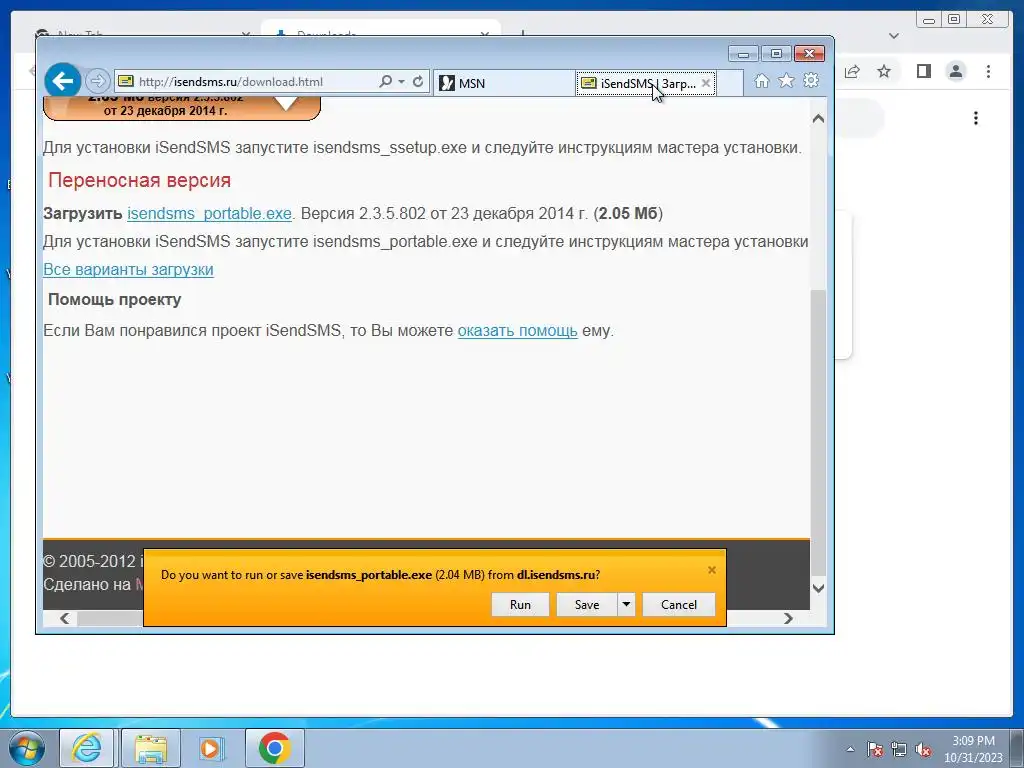Open Windows Media Player from taskbar

(x=211, y=748)
